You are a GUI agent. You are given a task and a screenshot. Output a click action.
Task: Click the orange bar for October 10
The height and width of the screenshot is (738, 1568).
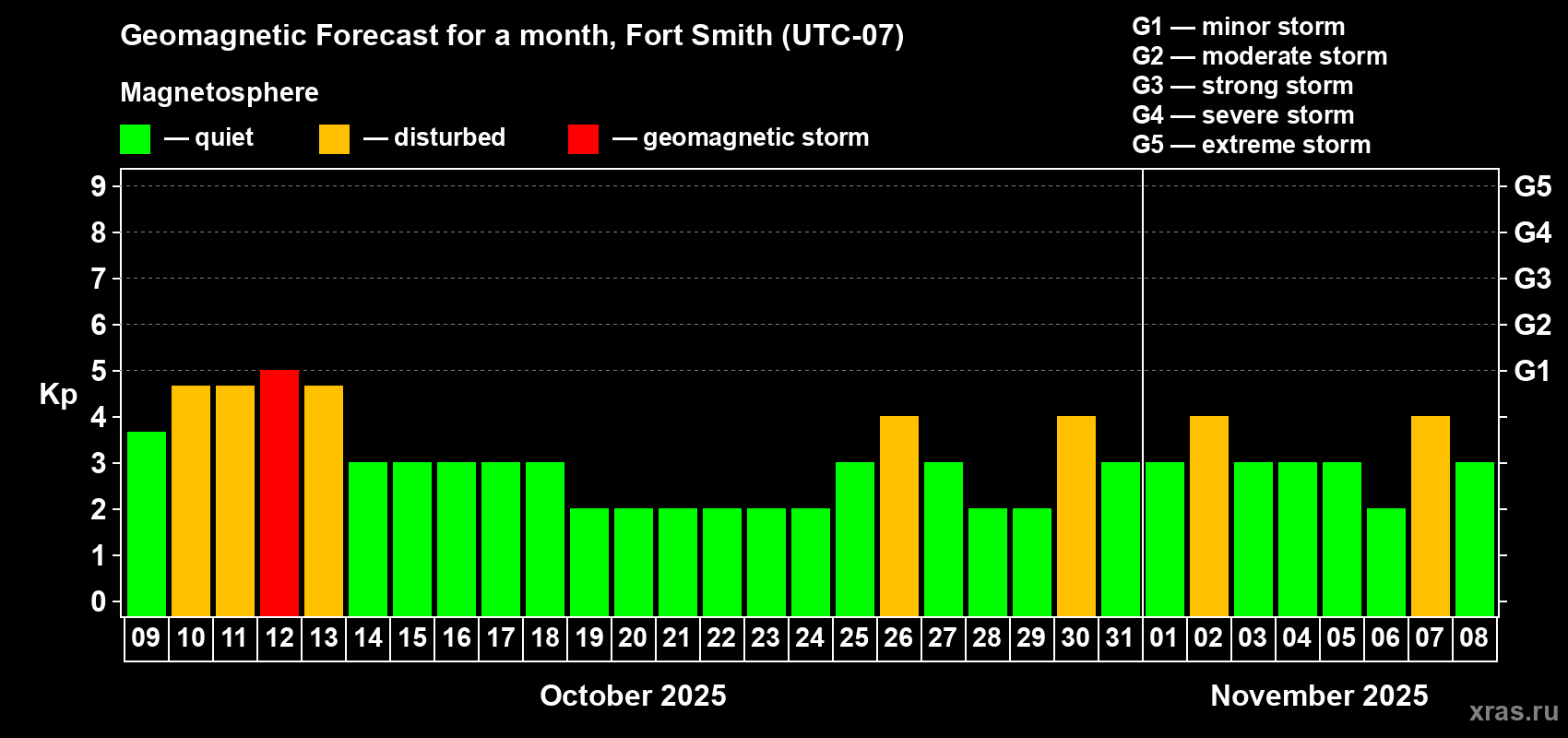tap(191, 500)
